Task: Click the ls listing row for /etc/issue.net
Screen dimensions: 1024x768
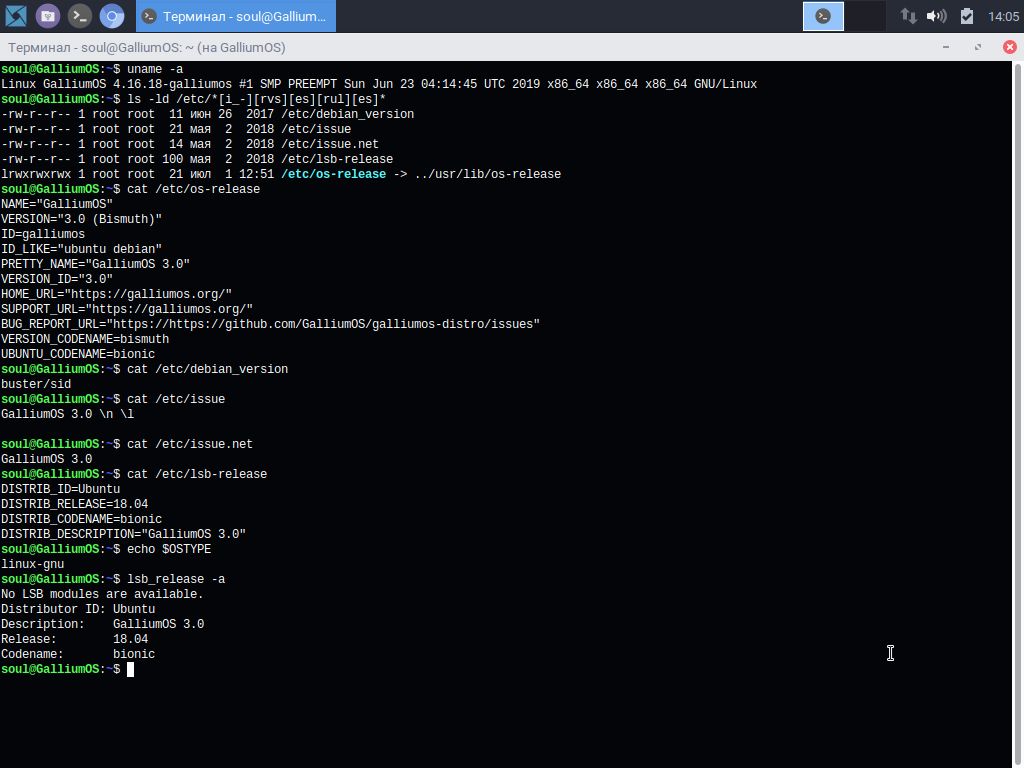Action: coord(189,144)
